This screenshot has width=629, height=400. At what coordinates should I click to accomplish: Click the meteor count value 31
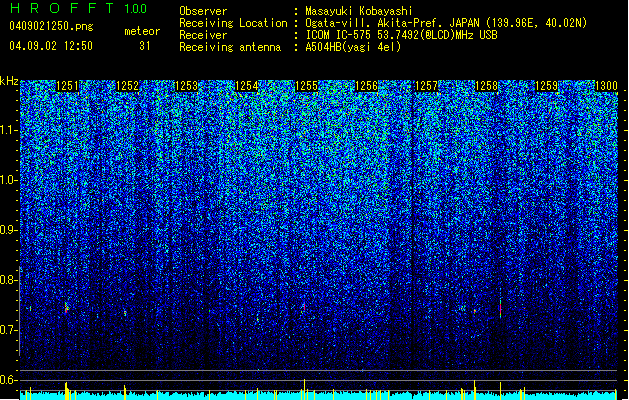pyautogui.click(x=144, y=46)
